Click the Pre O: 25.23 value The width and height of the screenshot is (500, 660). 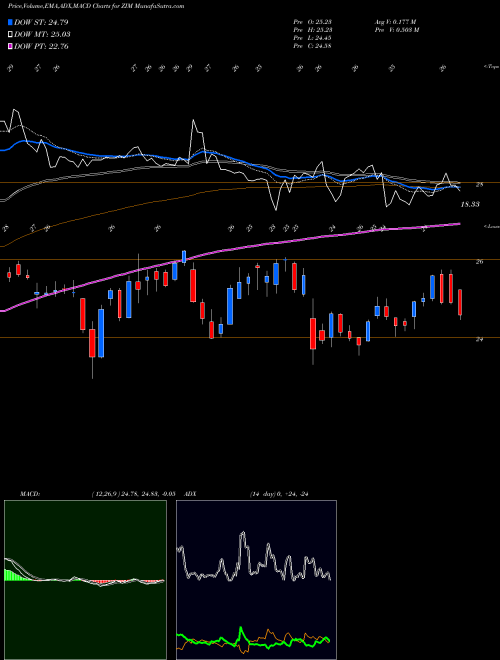click(313, 22)
